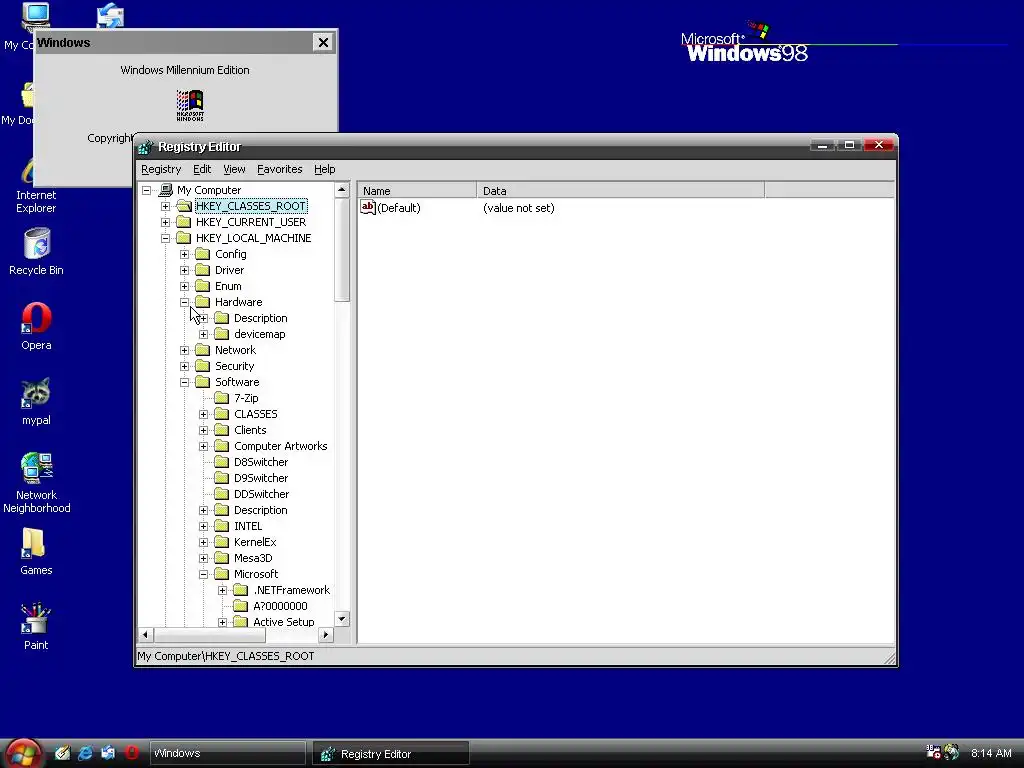The height and width of the screenshot is (768, 1024).
Task: Collapse the Hardware key
Action: click(184, 302)
